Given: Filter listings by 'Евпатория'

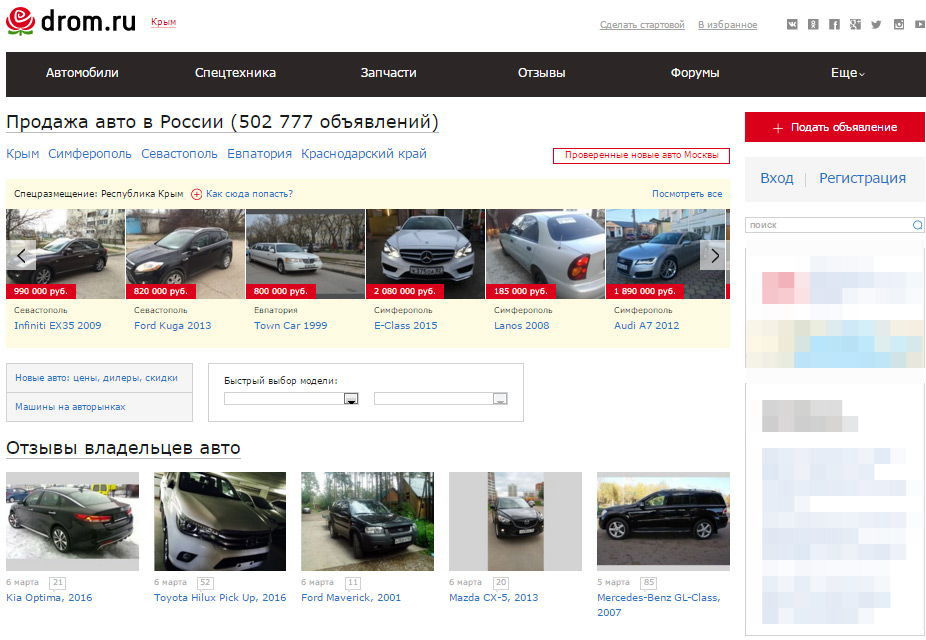Looking at the screenshot, I should (x=259, y=154).
